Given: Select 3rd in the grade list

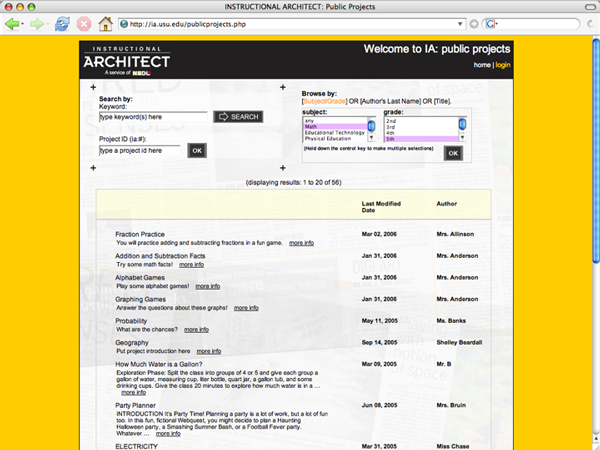Looking at the screenshot, I should (x=422, y=127).
